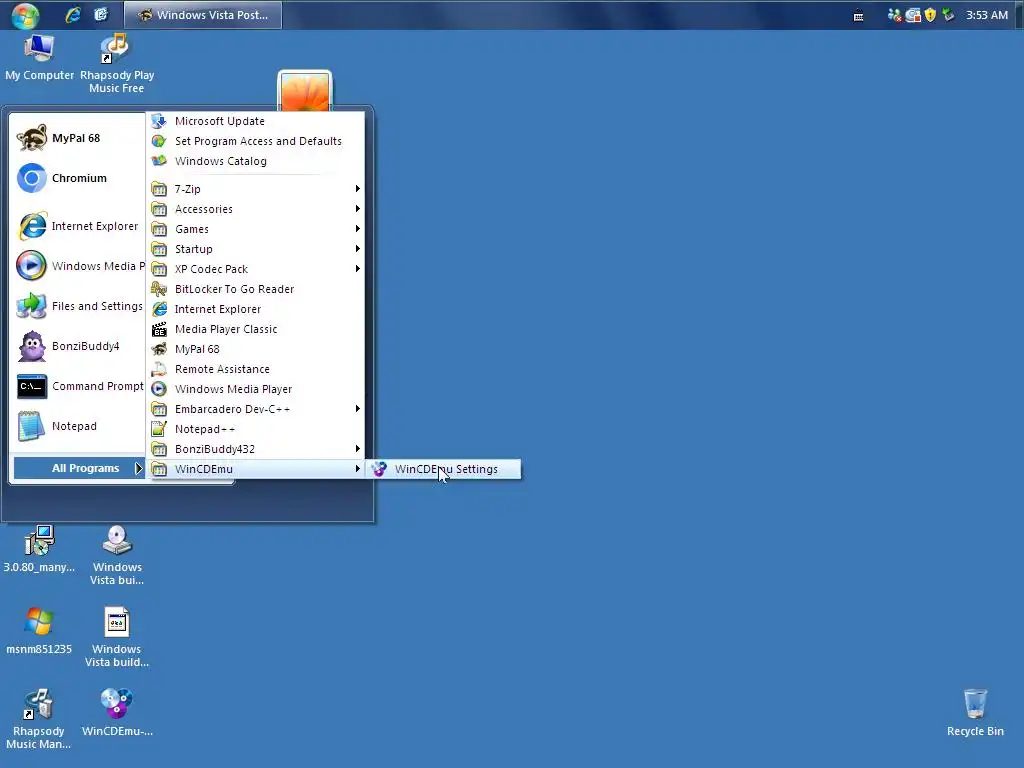Open Windows Vista build... file icon

pyautogui.click(x=117, y=637)
